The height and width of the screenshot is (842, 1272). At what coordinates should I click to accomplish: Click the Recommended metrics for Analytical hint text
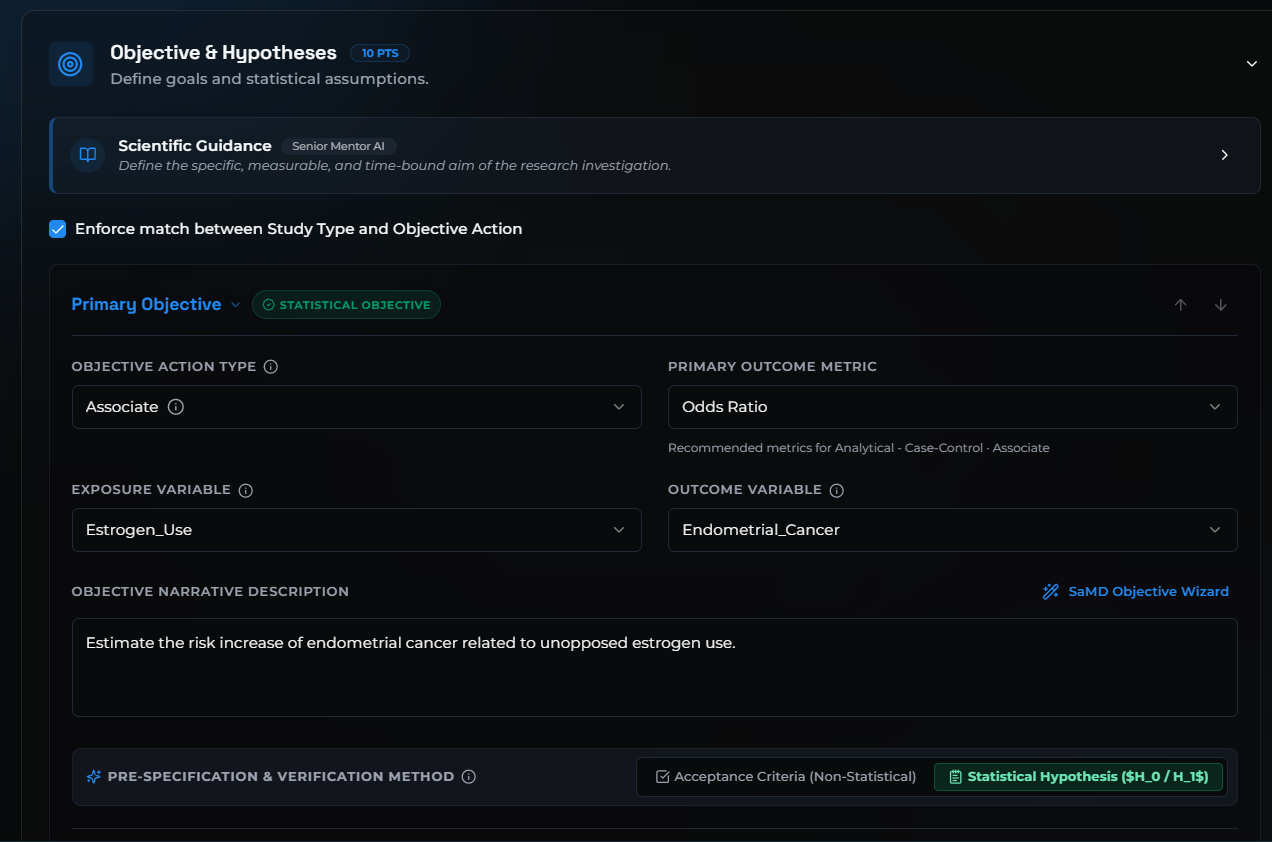click(859, 448)
